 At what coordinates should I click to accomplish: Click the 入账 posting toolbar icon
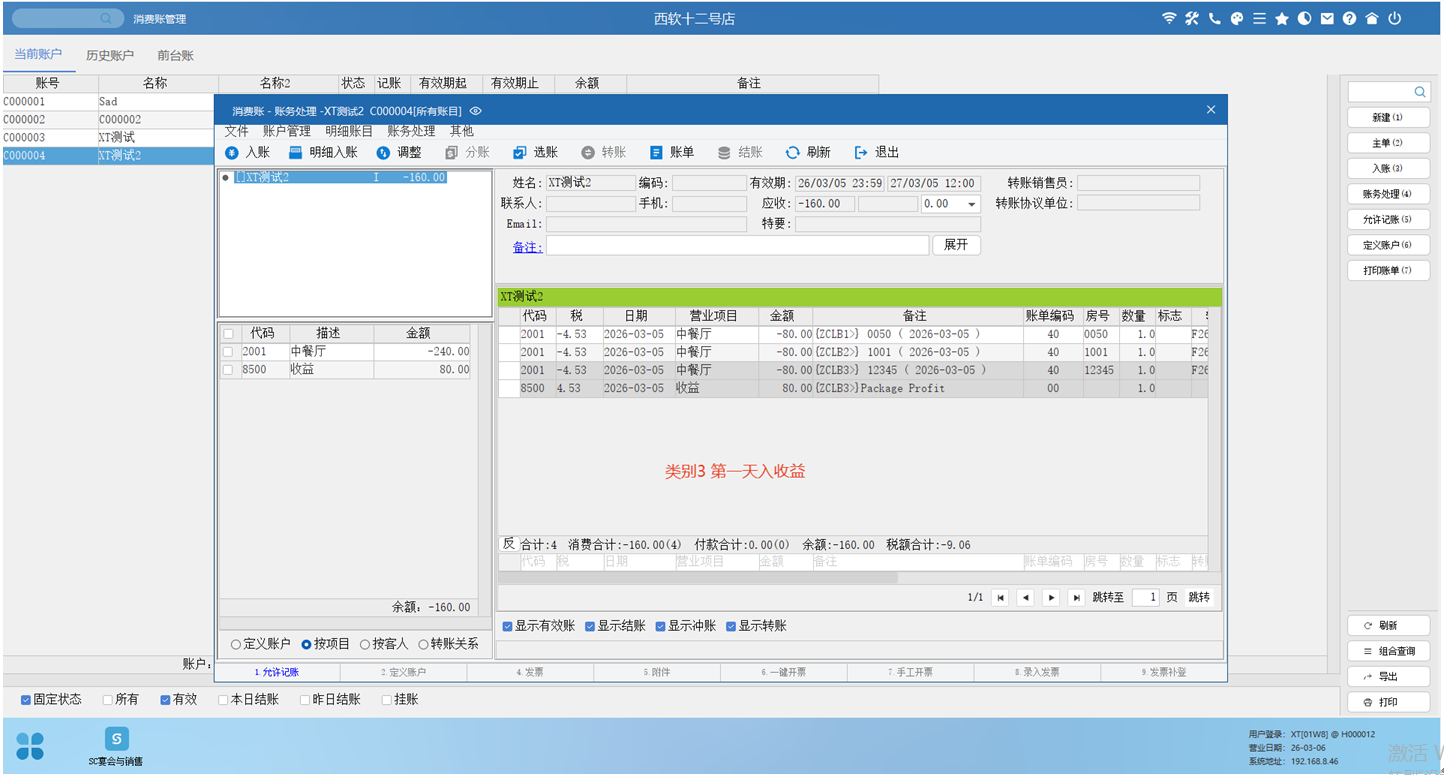[x=232, y=153]
